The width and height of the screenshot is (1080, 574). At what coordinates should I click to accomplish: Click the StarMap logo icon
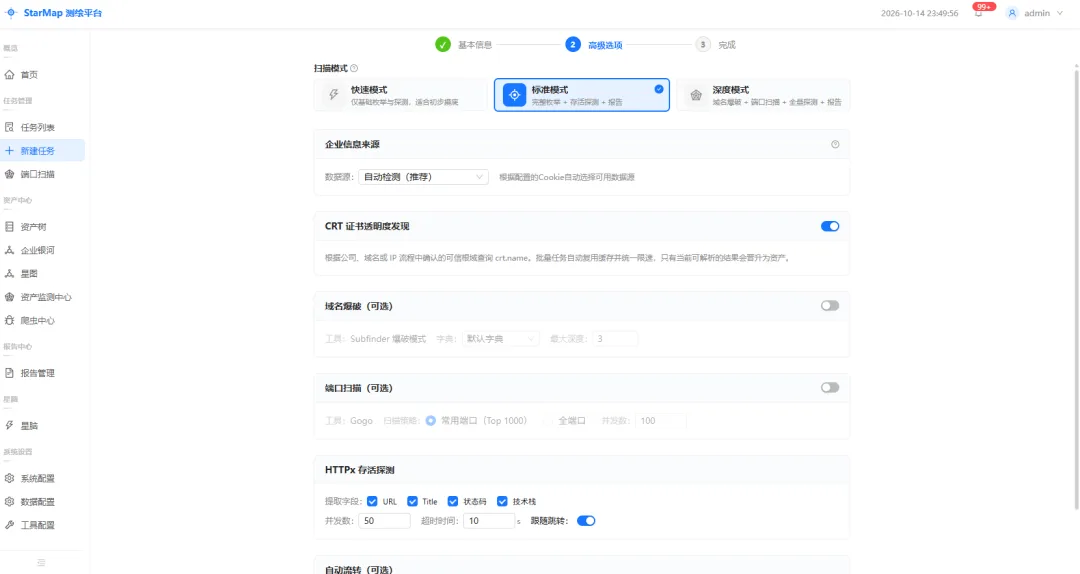(11, 13)
